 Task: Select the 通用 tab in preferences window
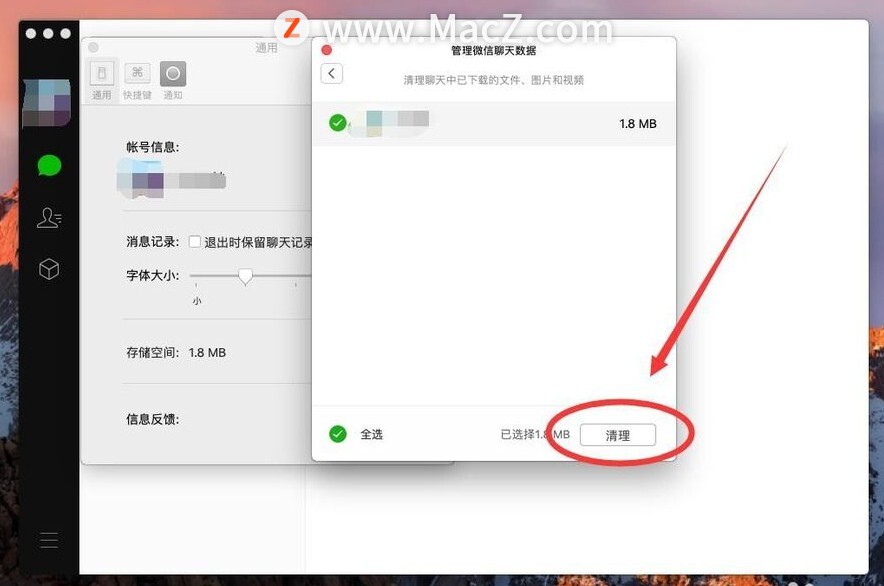pos(102,80)
